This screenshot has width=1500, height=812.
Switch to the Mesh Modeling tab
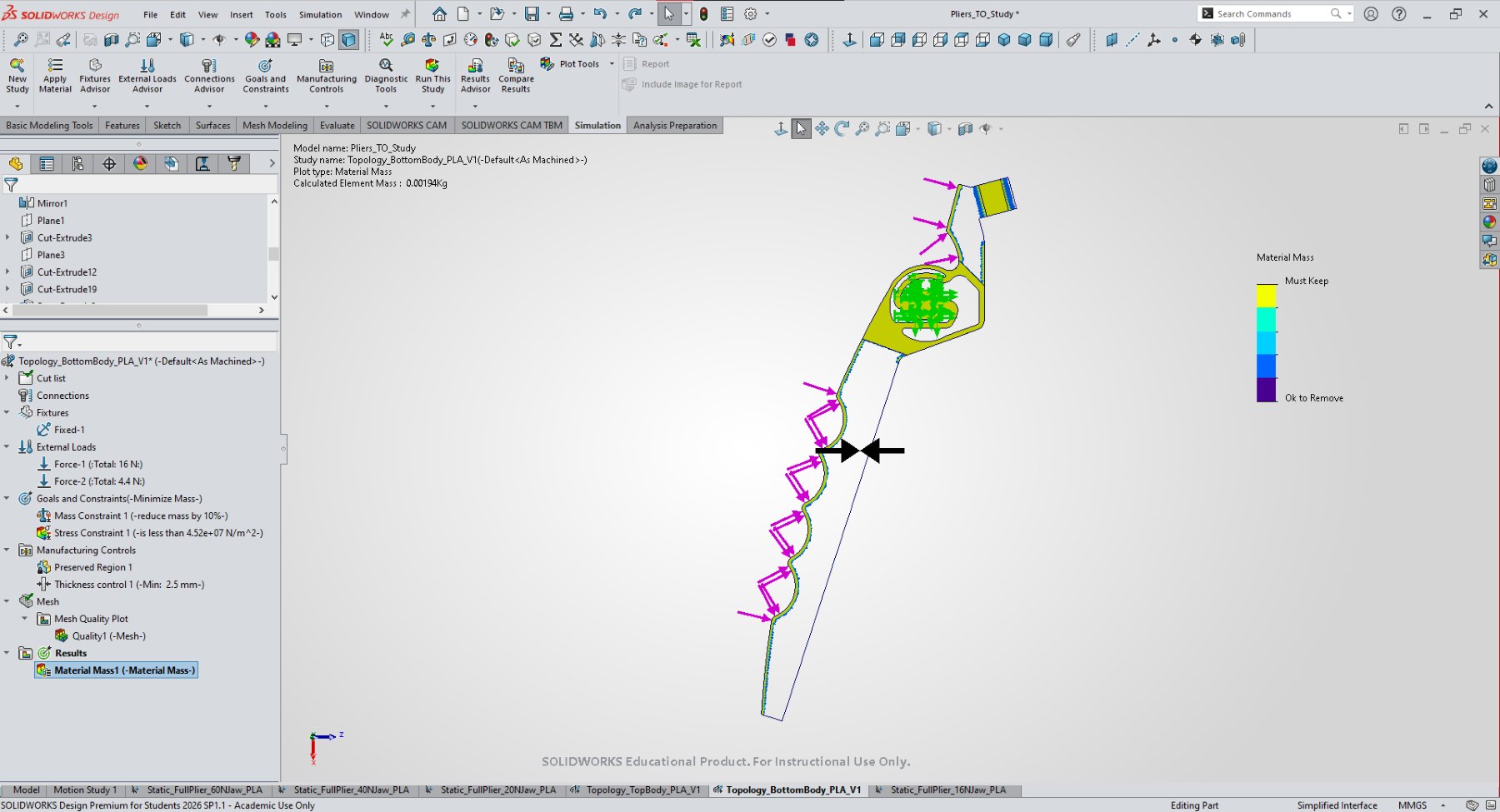pyautogui.click(x=275, y=126)
